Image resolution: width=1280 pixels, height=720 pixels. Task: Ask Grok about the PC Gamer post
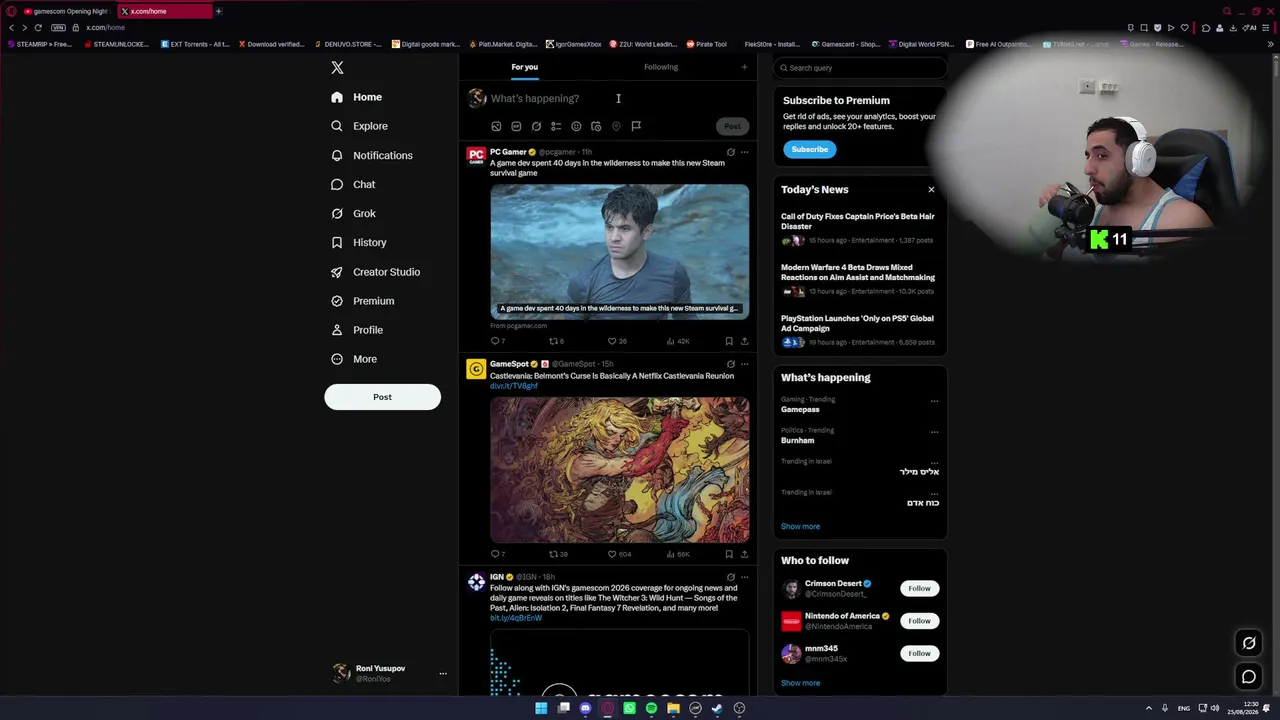coord(730,152)
